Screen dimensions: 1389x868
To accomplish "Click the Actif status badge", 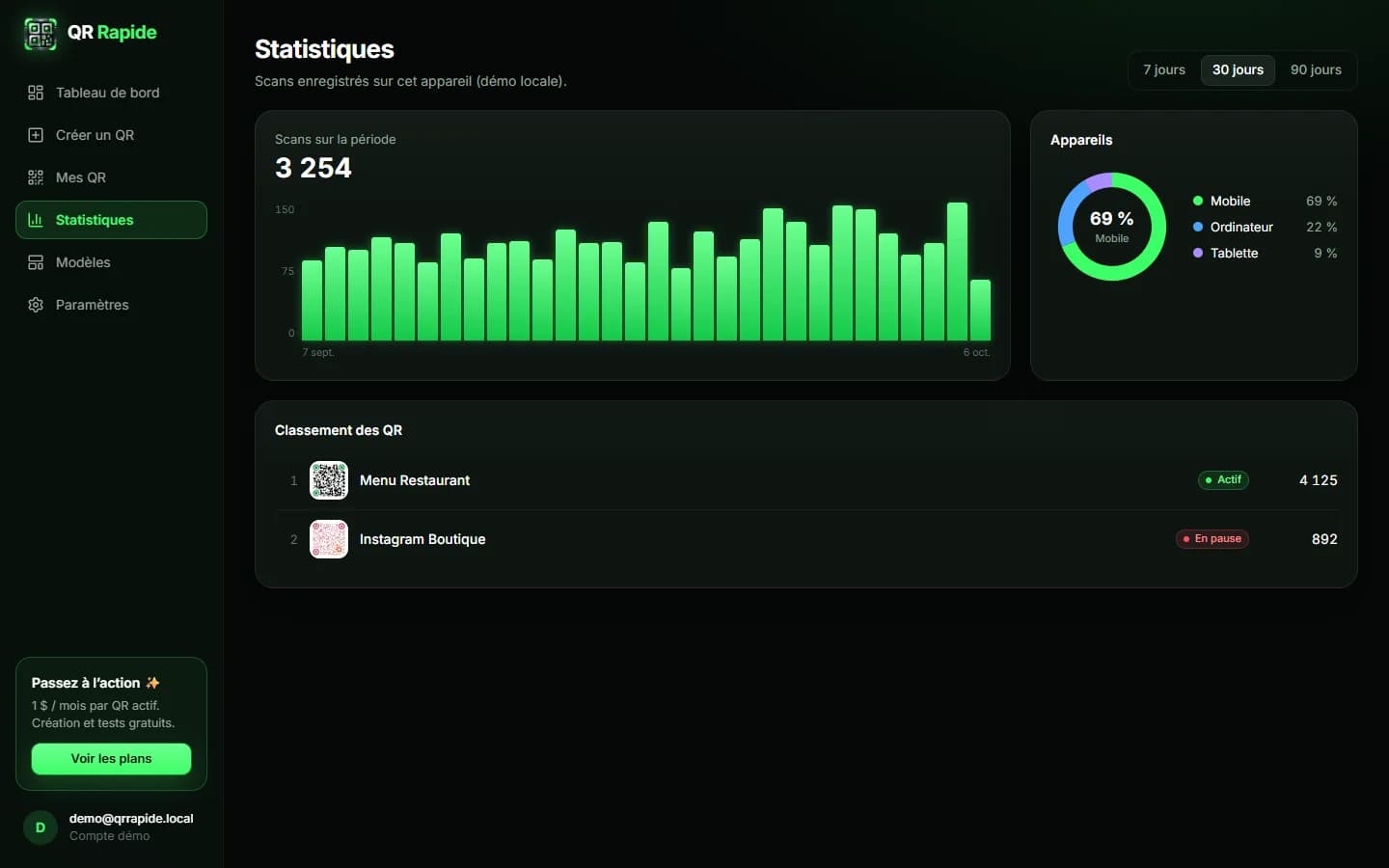I will pyautogui.click(x=1223, y=480).
